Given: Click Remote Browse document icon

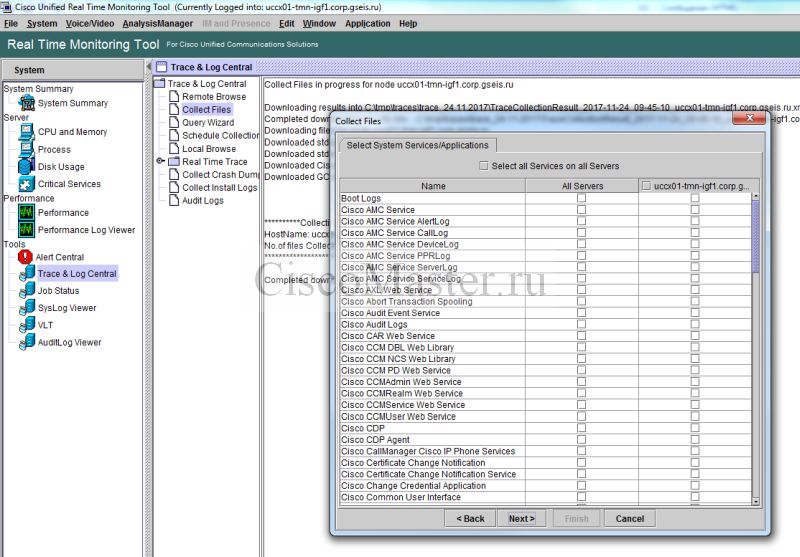Looking at the screenshot, I should pyautogui.click(x=174, y=96).
